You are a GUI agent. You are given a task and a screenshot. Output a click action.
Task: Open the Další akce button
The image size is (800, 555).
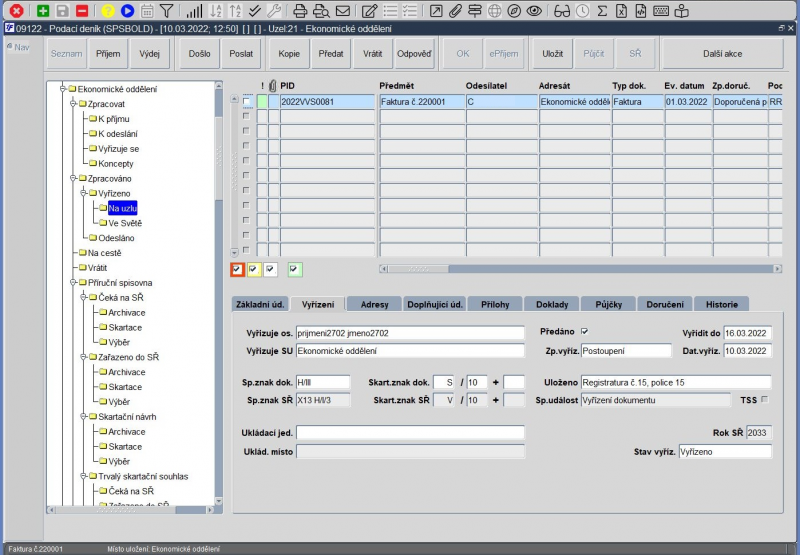(x=722, y=54)
